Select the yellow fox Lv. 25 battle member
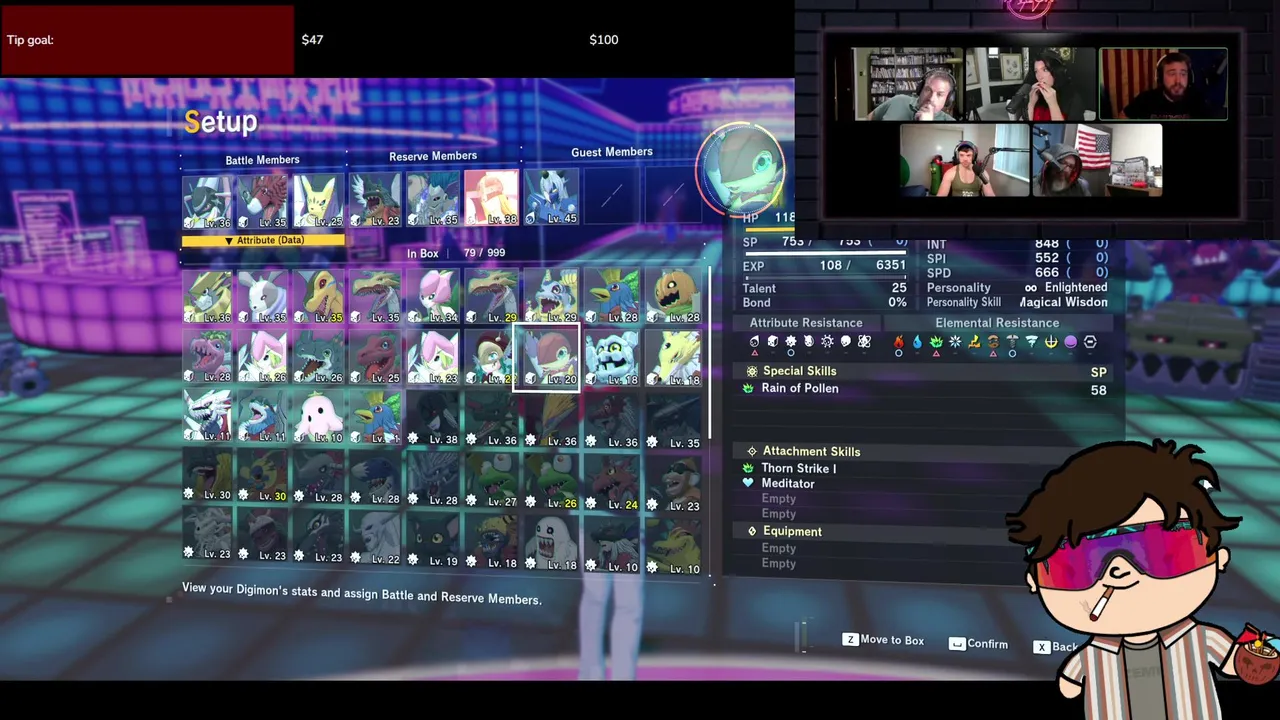The width and height of the screenshot is (1280, 720). tap(319, 201)
